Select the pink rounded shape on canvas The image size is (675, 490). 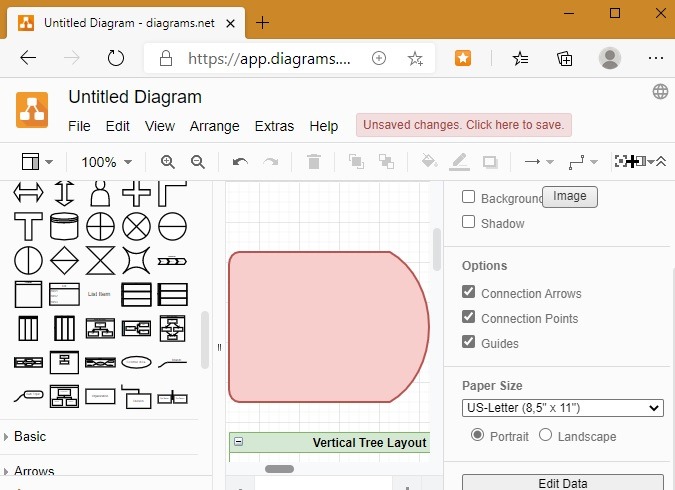pos(329,327)
